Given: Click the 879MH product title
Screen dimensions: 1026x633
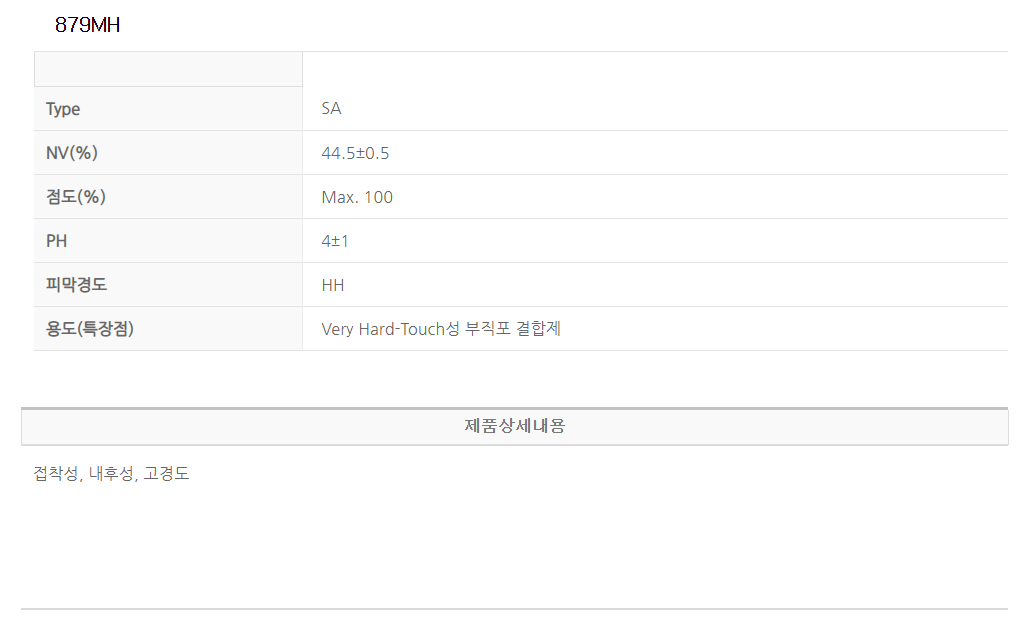Looking at the screenshot, I should [88, 26].
